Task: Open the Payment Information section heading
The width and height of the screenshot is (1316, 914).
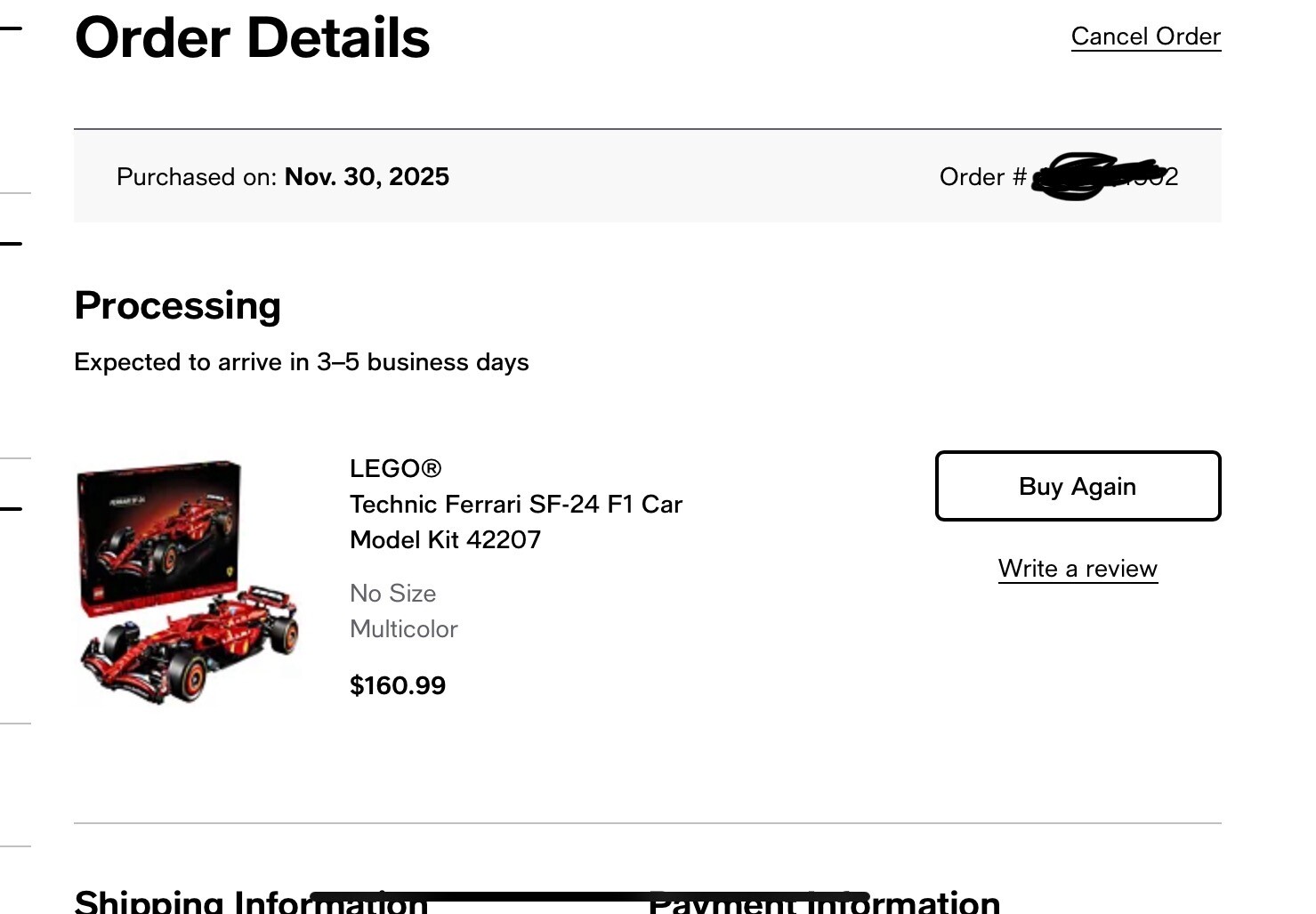Action: (925, 902)
